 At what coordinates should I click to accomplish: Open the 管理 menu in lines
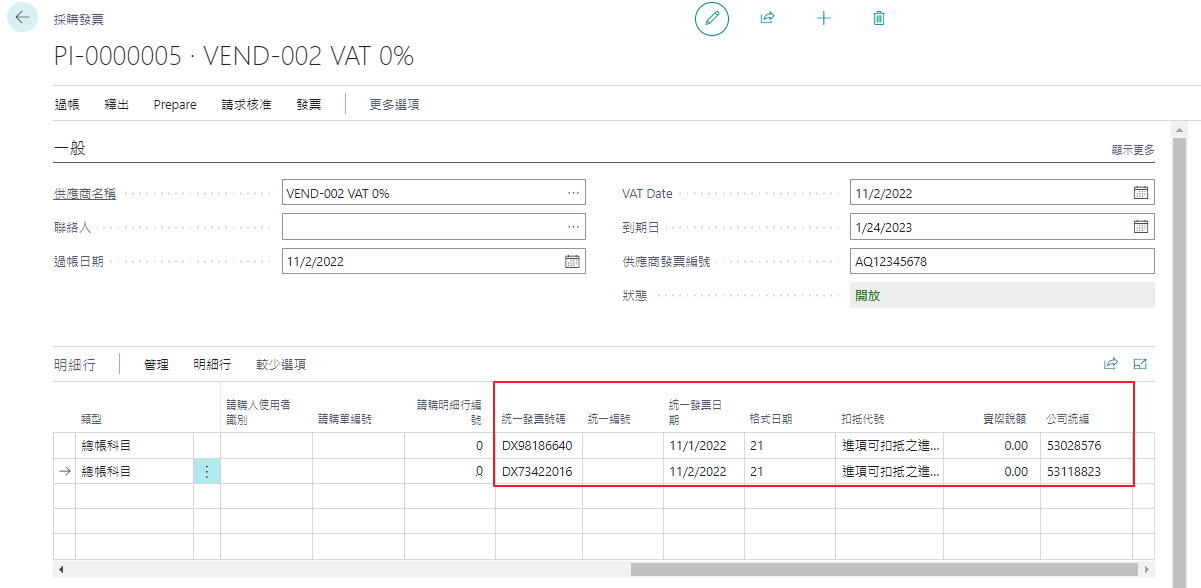[156, 365]
